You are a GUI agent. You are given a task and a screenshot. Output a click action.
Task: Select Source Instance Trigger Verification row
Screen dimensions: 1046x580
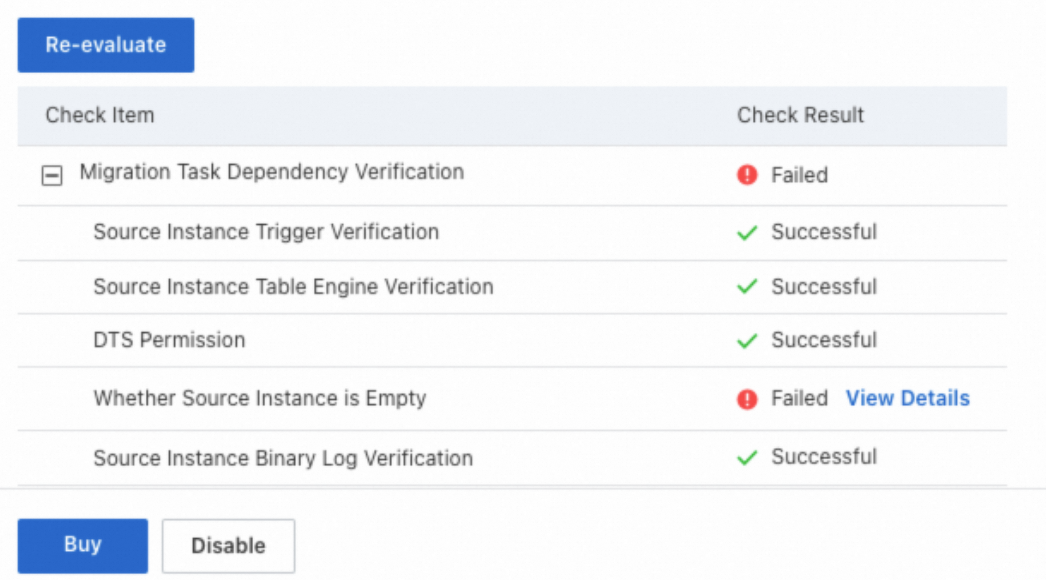click(x=266, y=232)
